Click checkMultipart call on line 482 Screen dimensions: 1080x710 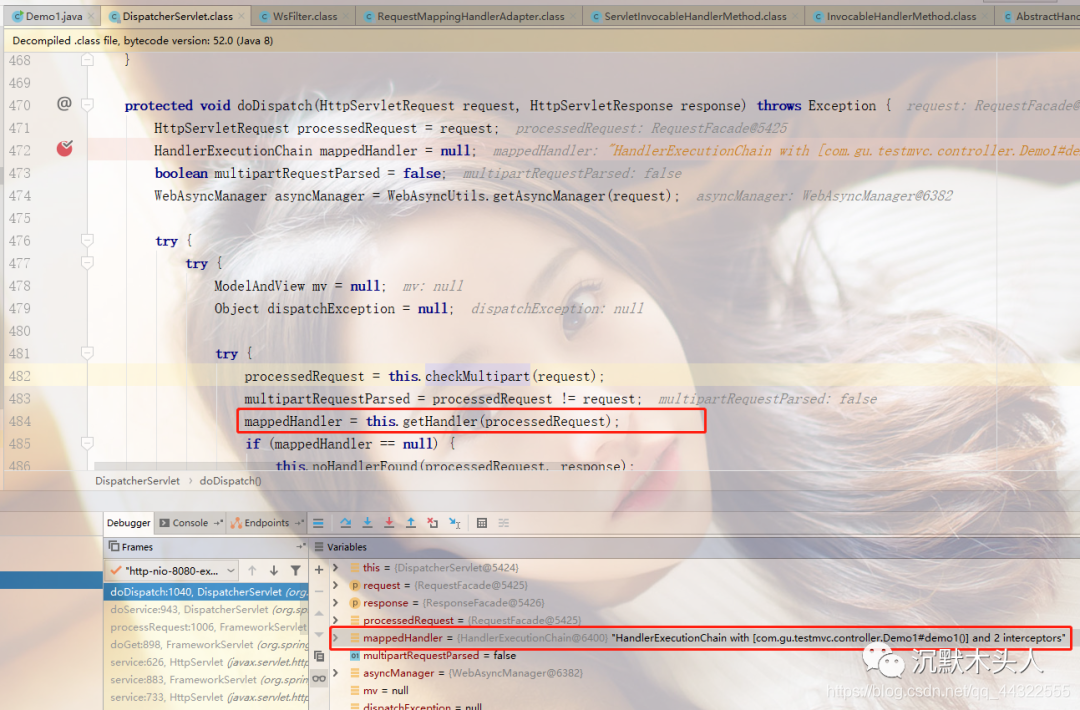click(477, 376)
